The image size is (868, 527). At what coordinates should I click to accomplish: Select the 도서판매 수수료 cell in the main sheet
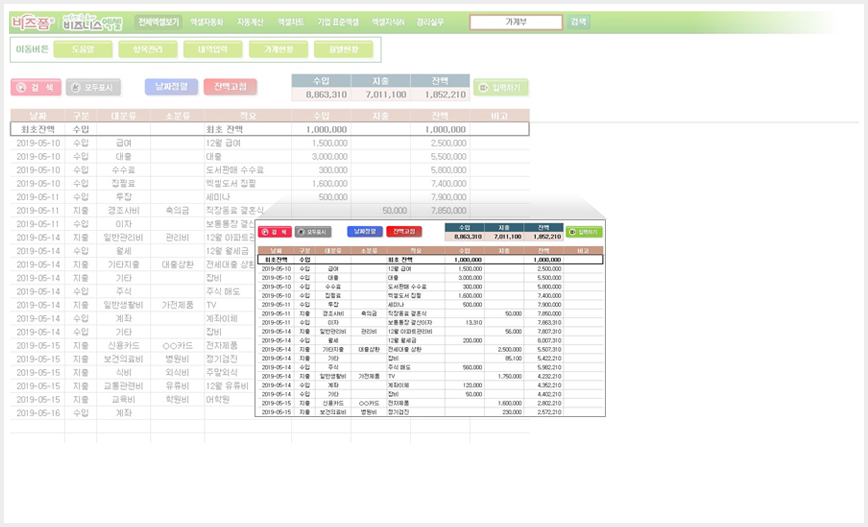247,170
